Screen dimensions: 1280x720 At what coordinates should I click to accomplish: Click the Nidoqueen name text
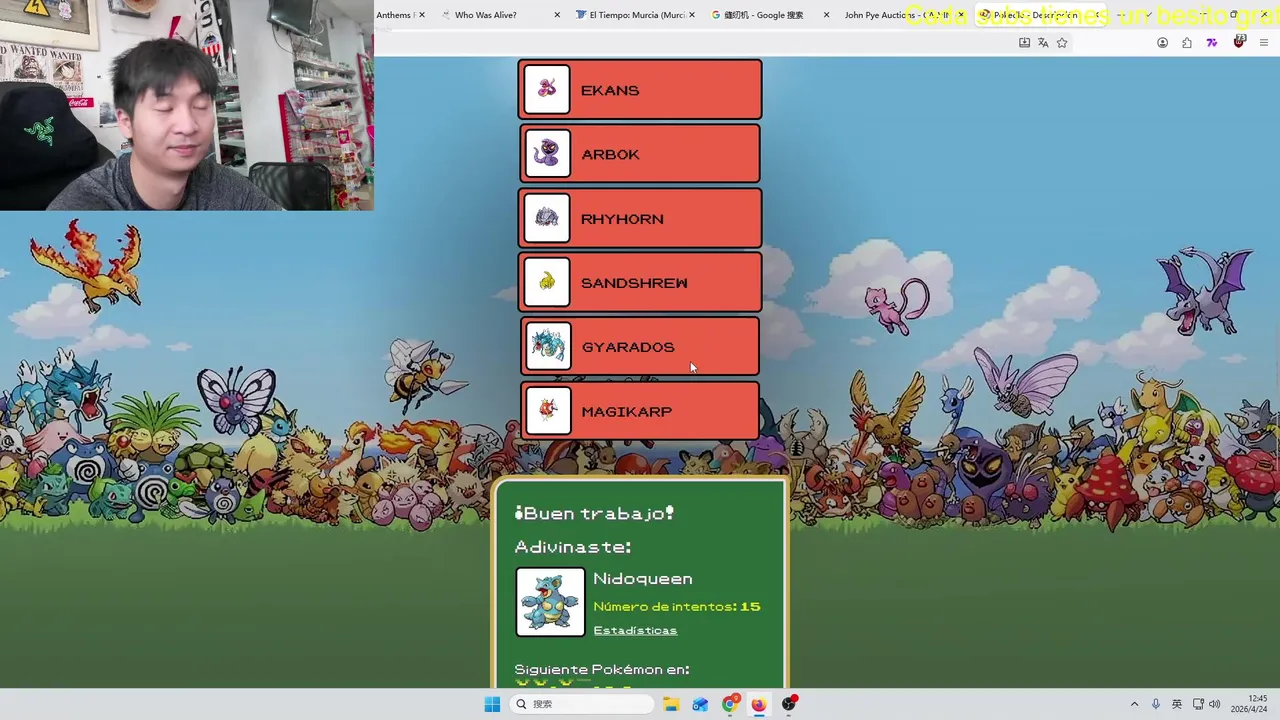(x=643, y=578)
